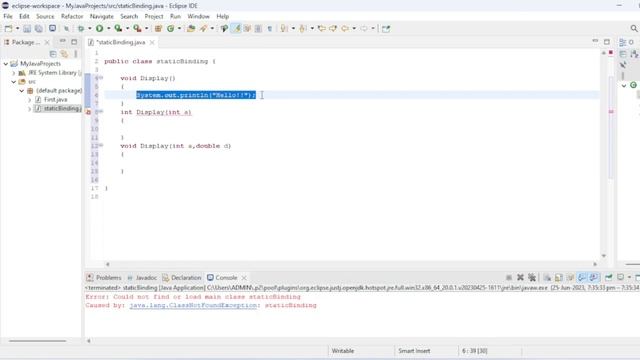Click the New Java Package icon
This screenshot has width=640, height=360.
(x=158, y=28)
